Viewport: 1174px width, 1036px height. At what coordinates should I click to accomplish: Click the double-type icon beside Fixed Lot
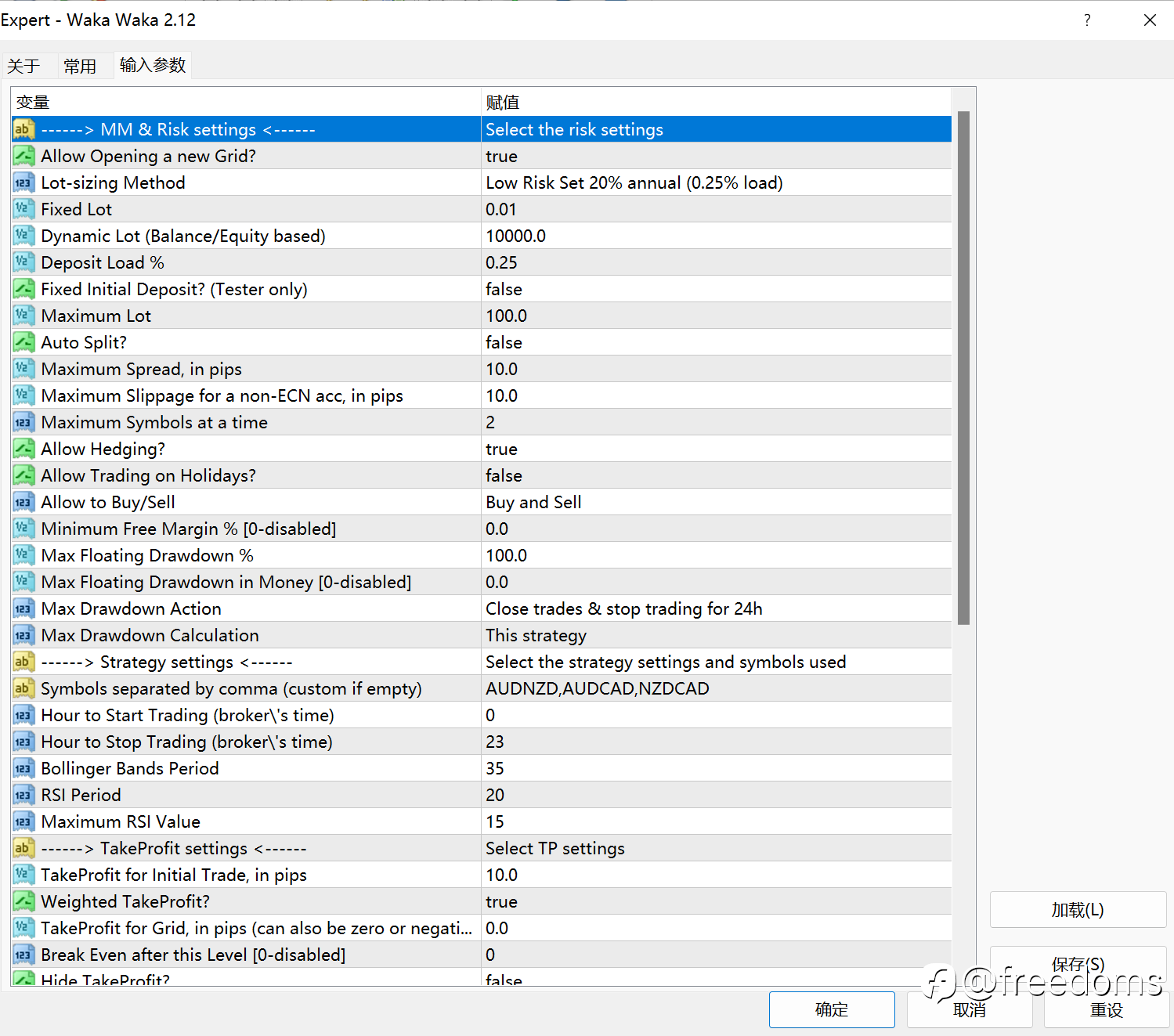pos(23,209)
